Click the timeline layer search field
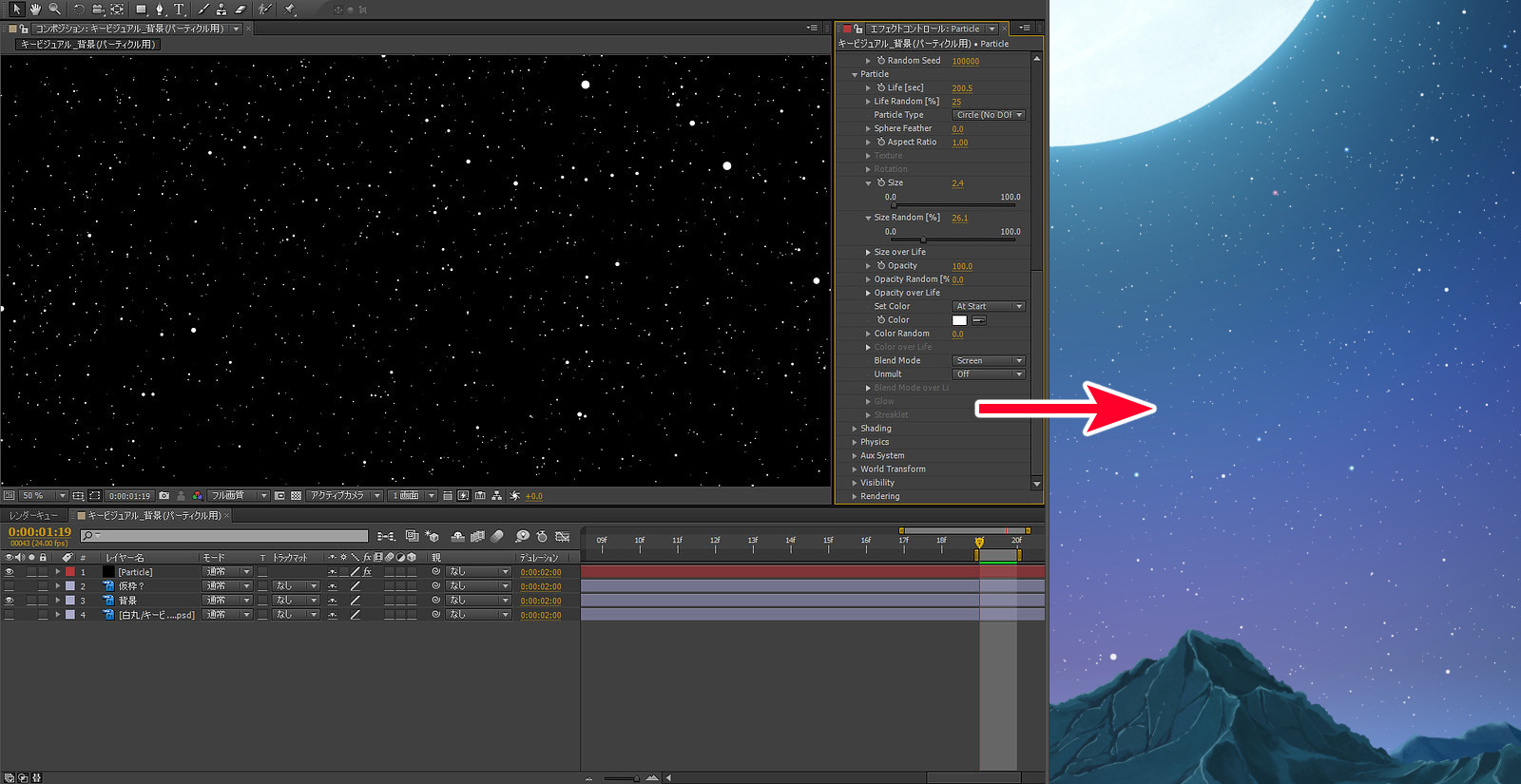This screenshot has height=784, width=1521. (228, 536)
